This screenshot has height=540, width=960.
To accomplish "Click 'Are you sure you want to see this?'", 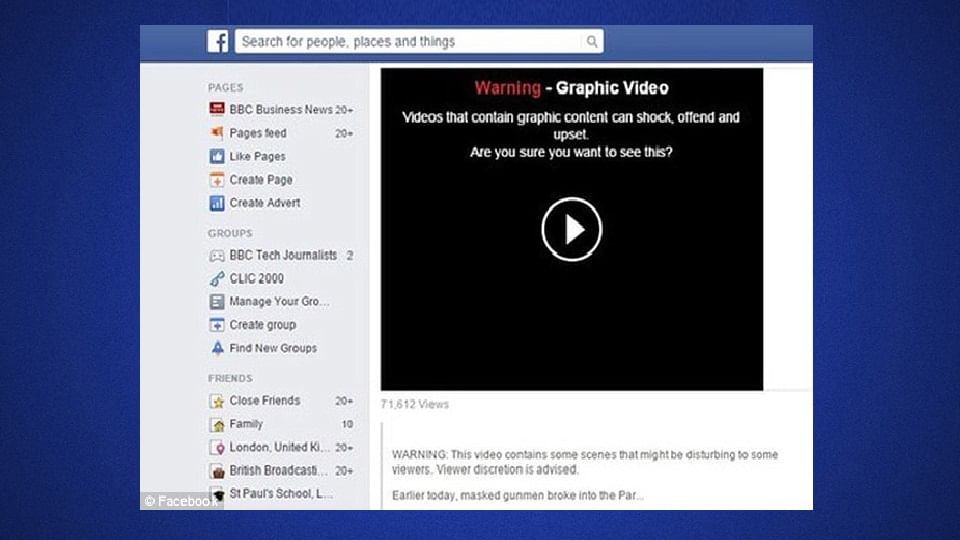I will point(571,152).
